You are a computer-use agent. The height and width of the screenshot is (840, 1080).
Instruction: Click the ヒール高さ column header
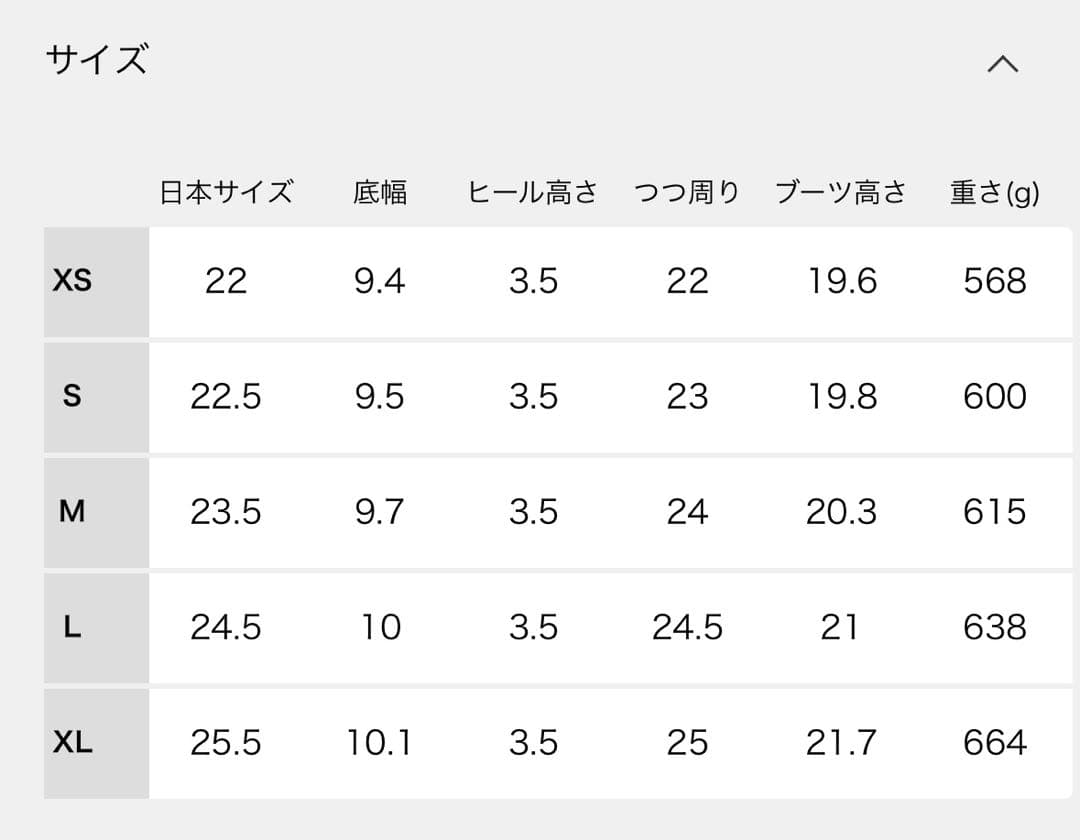coord(533,192)
